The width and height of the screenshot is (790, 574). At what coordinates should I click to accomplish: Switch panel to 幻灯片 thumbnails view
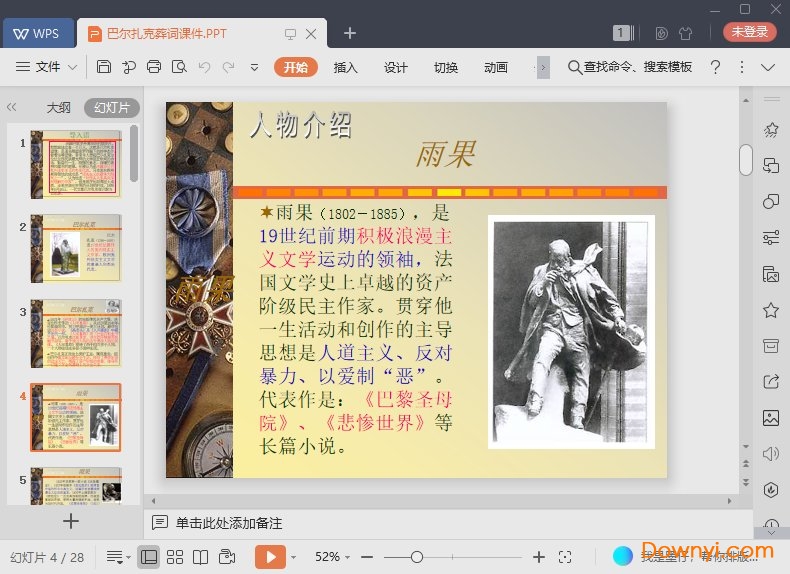coord(111,107)
